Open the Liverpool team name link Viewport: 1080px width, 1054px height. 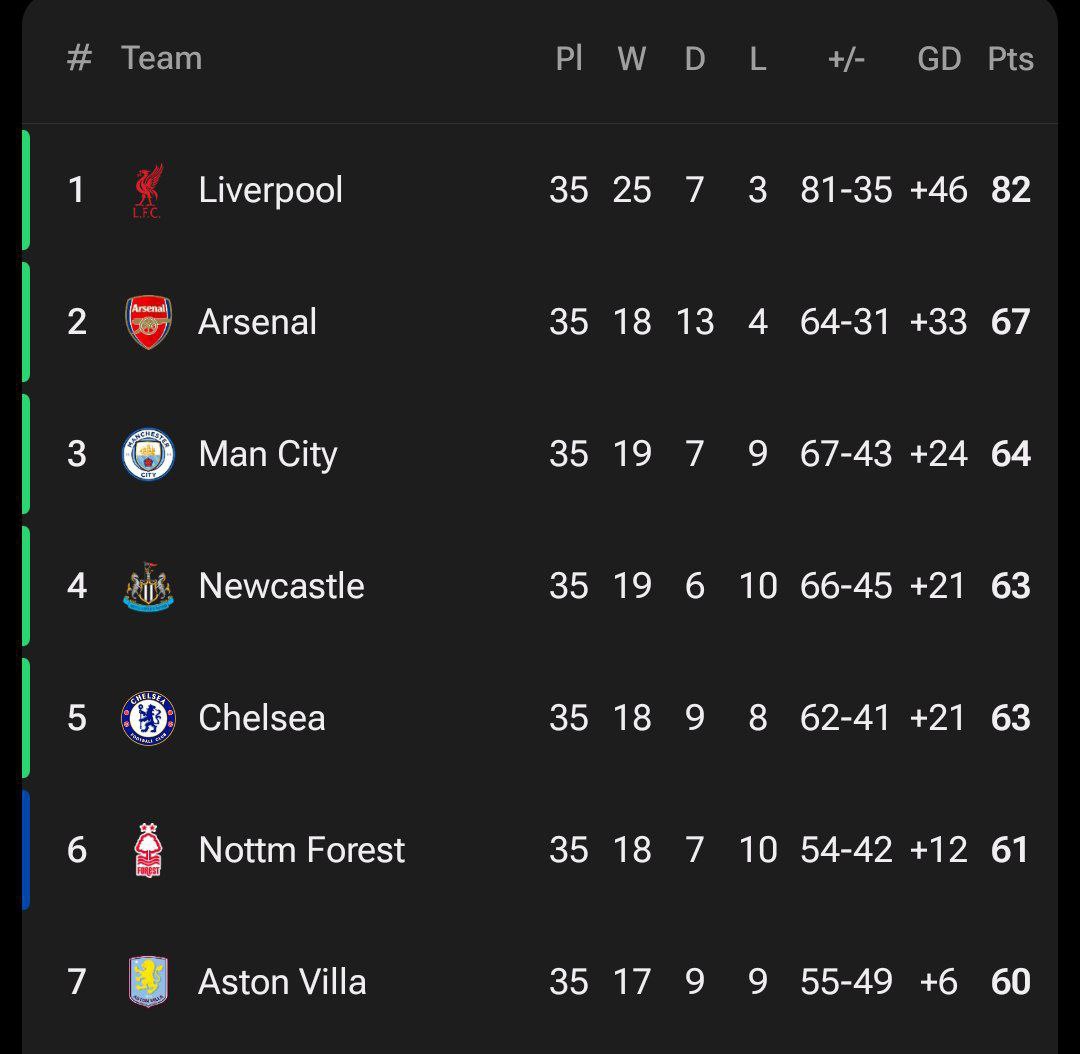(x=270, y=190)
